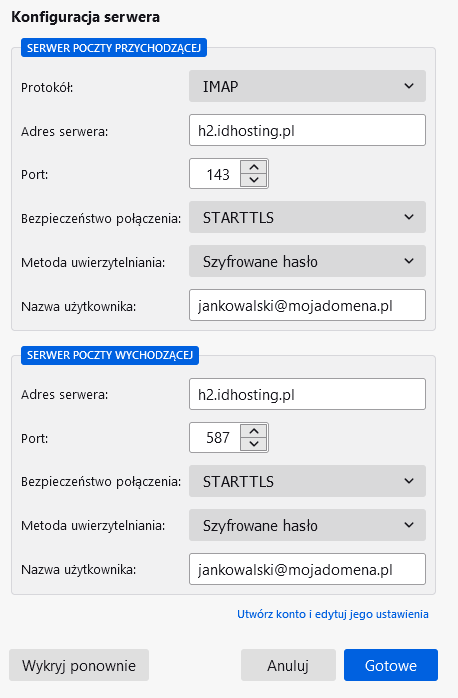Click the outgoing server address field
The height and width of the screenshot is (698, 458).
click(307, 394)
